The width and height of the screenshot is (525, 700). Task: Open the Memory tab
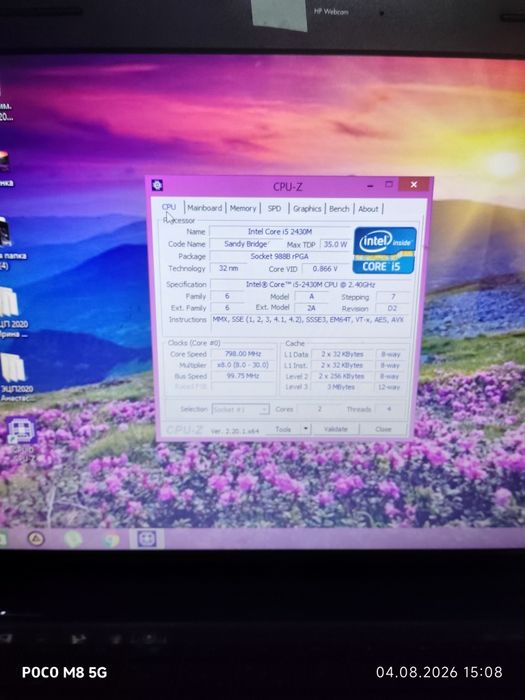tap(243, 208)
